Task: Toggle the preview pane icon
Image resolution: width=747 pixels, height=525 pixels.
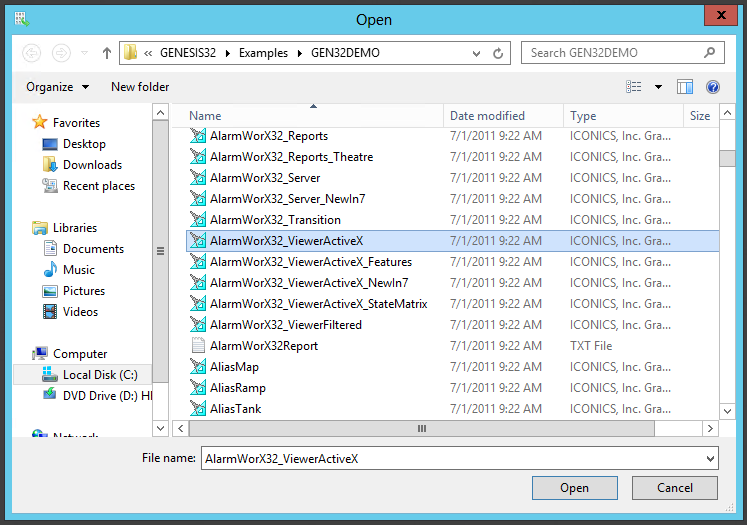Action: [x=685, y=87]
